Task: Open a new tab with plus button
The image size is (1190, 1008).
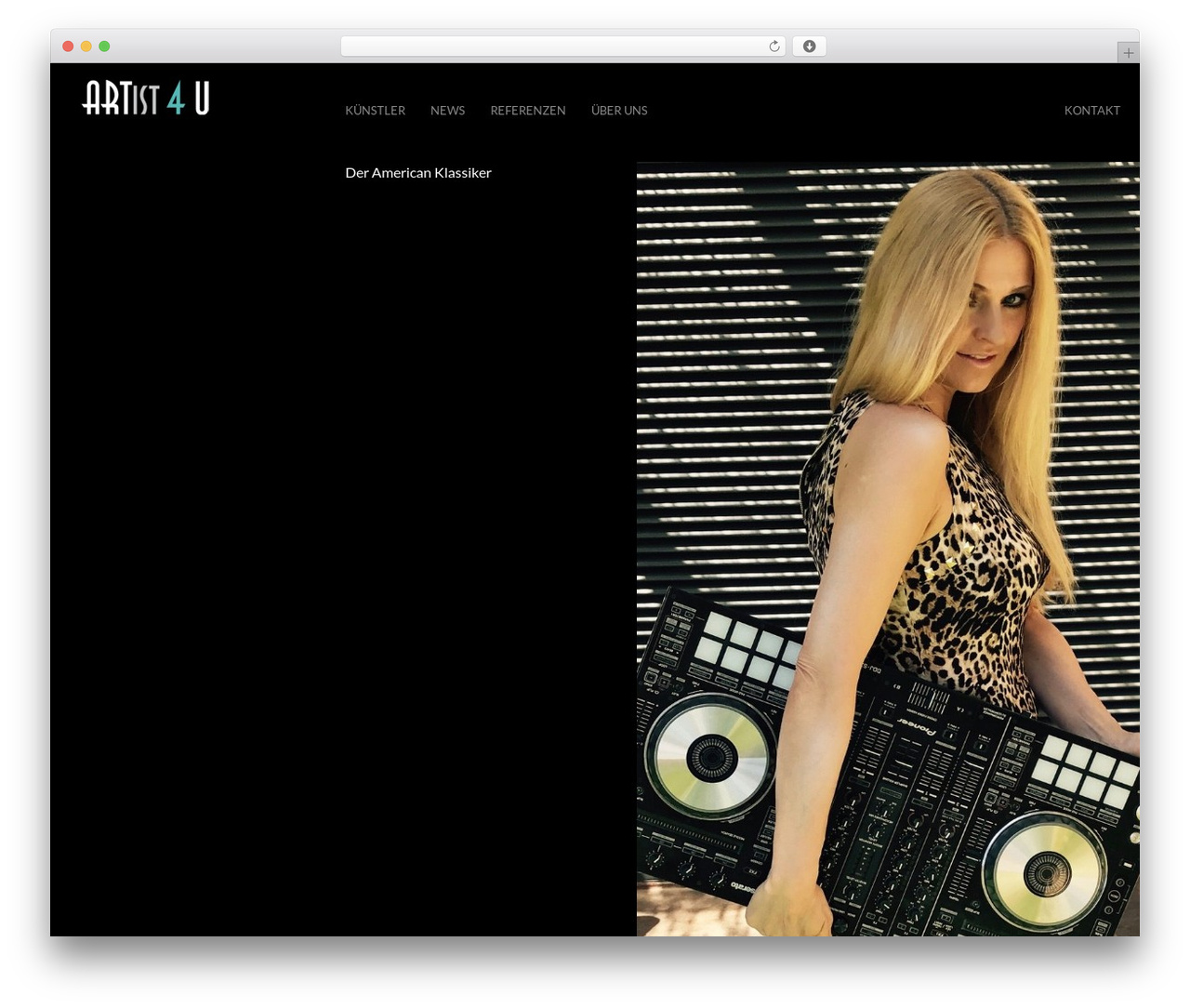Action: 1128,53
